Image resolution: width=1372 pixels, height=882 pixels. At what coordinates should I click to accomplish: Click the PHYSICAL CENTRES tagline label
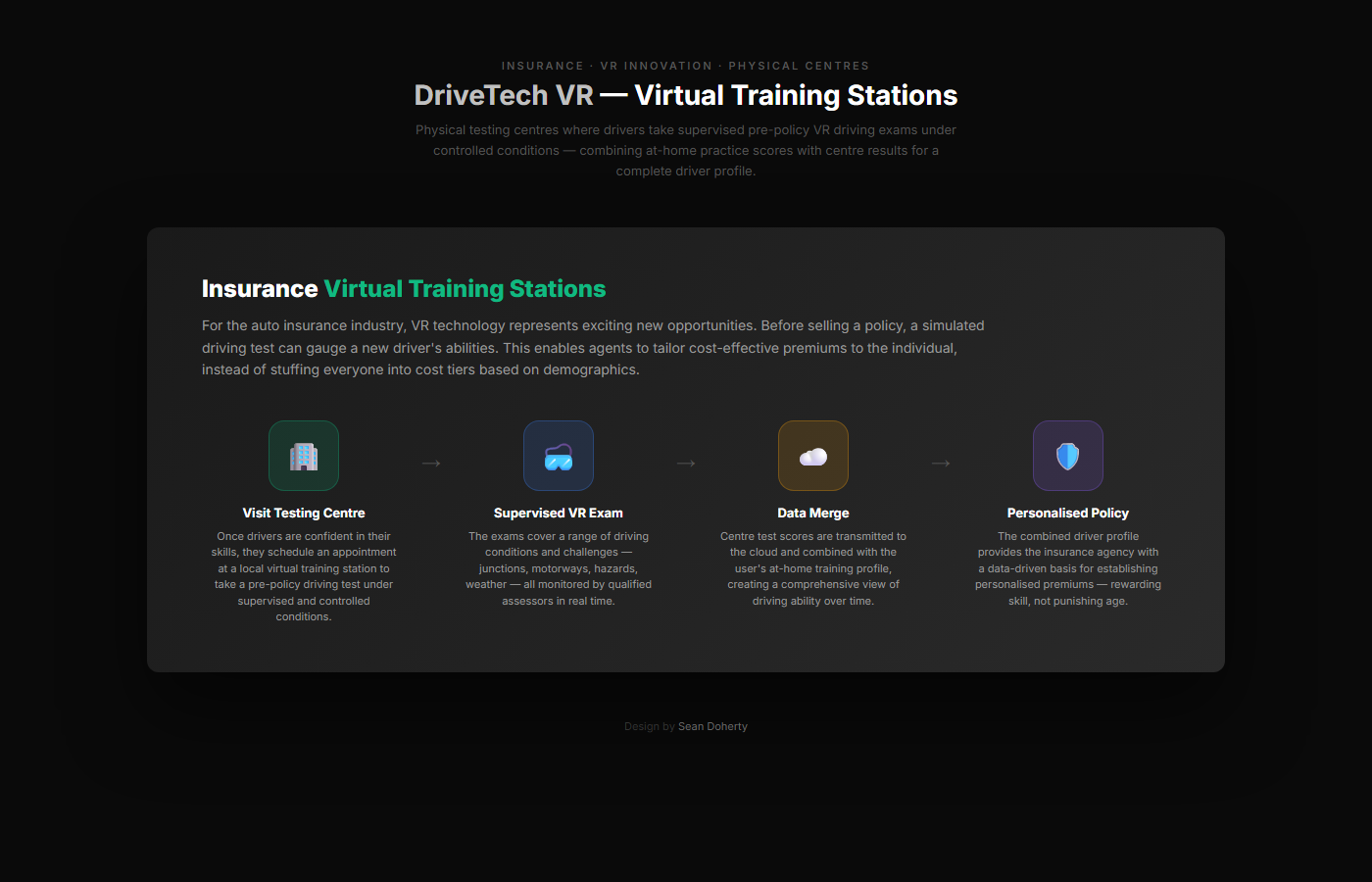click(799, 66)
